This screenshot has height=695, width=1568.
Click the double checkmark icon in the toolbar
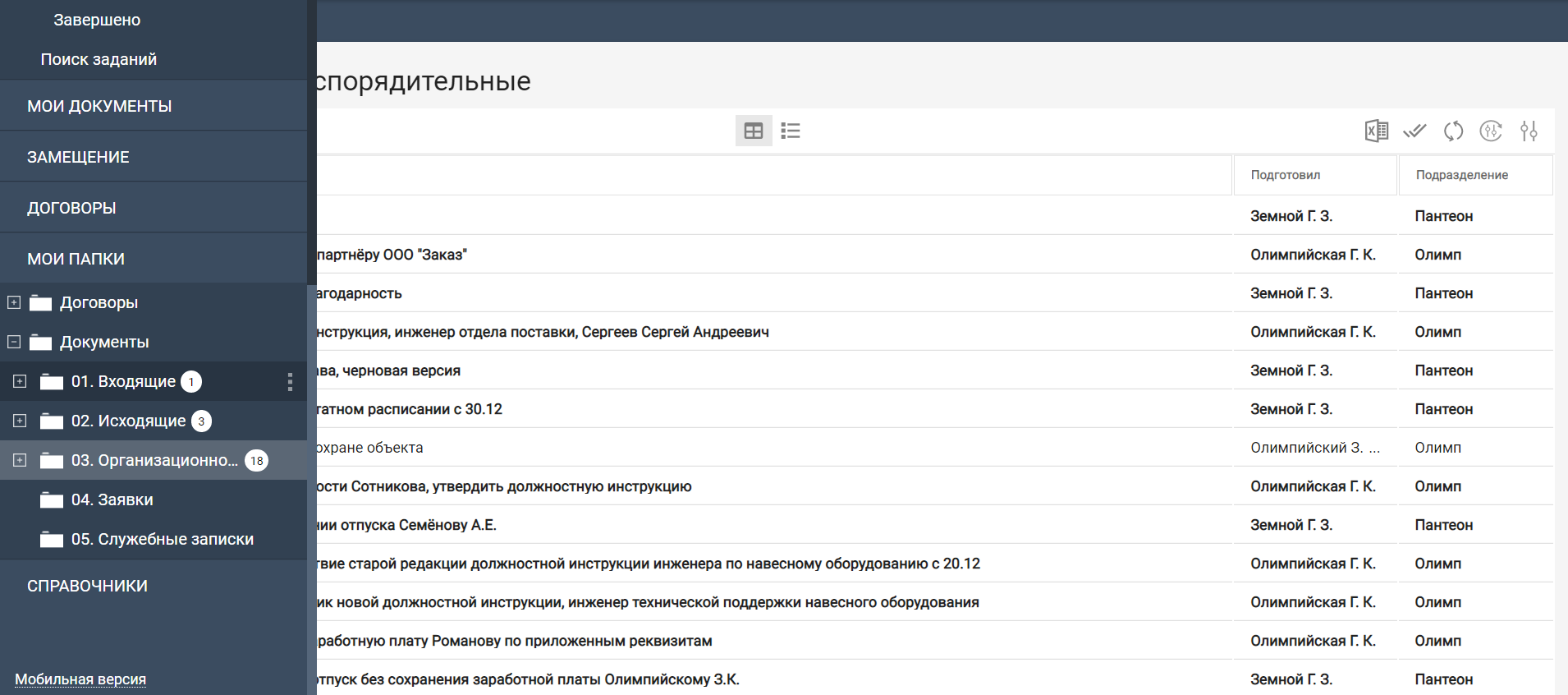click(1414, 131)
